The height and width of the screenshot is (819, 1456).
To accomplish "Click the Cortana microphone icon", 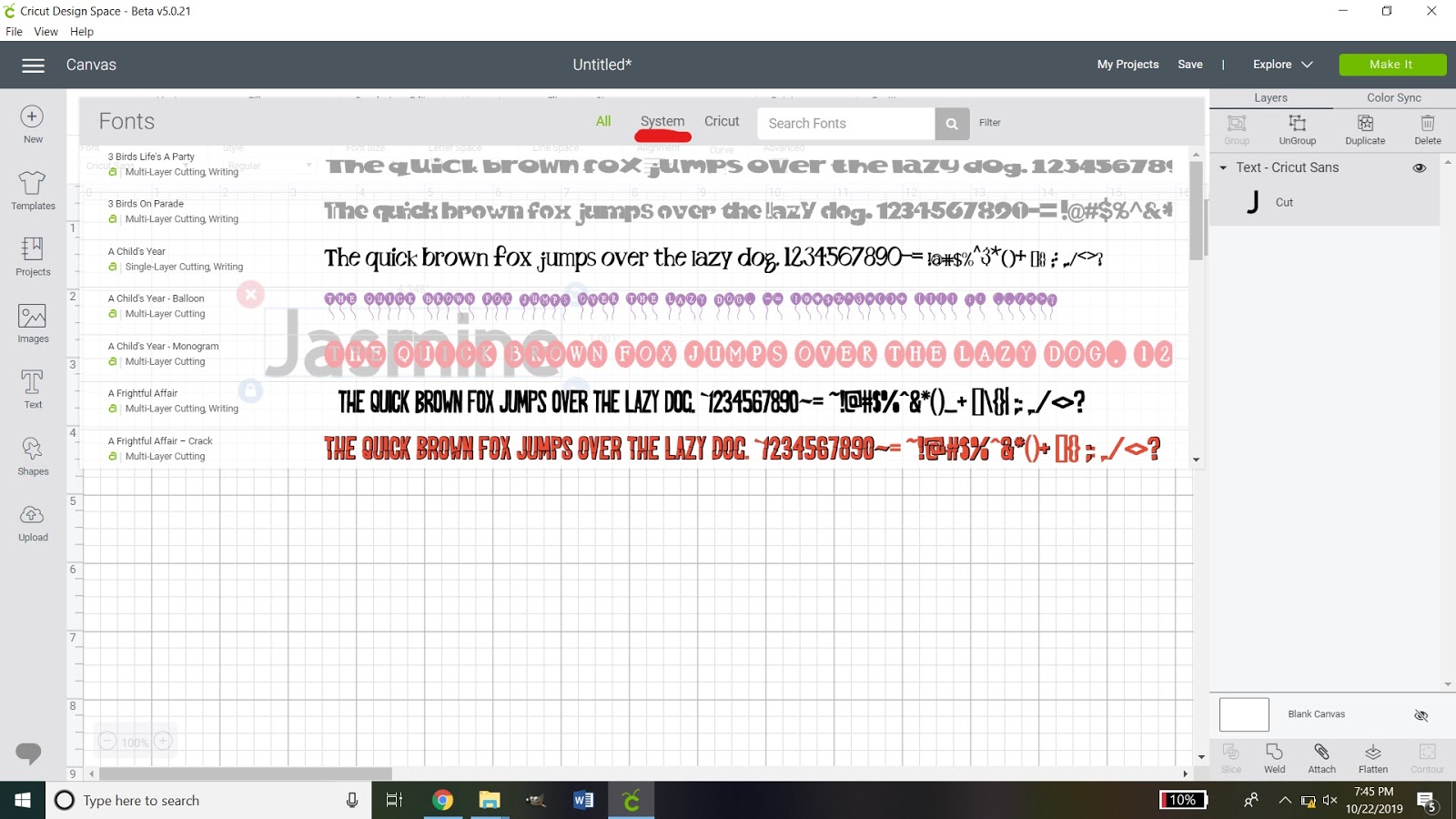I will pyautogui.click(x=352, y=800).
